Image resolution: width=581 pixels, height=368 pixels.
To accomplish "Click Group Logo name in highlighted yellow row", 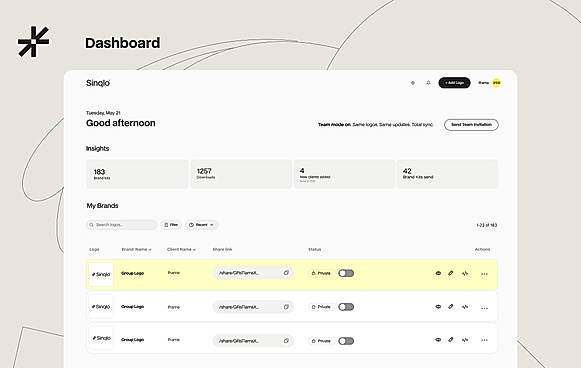I will pyautogui.click(x=133, y=273).
